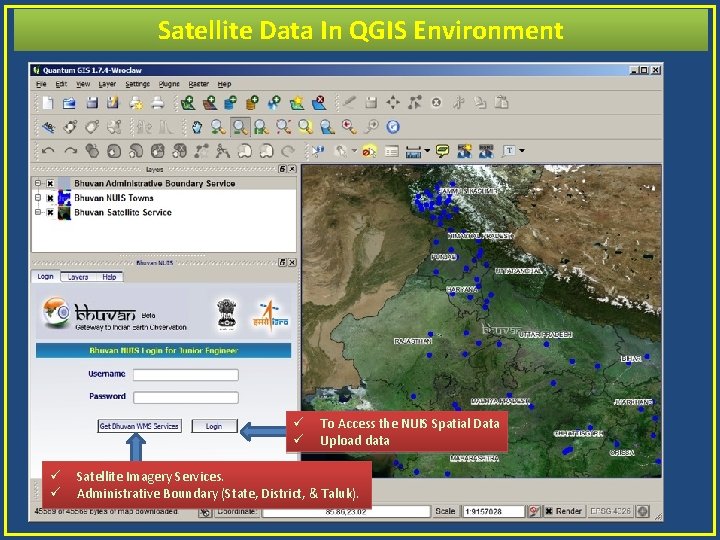Open the Text Annotation dropdown arrow
This screenshot has height=540, width=720.
(522, 151)
